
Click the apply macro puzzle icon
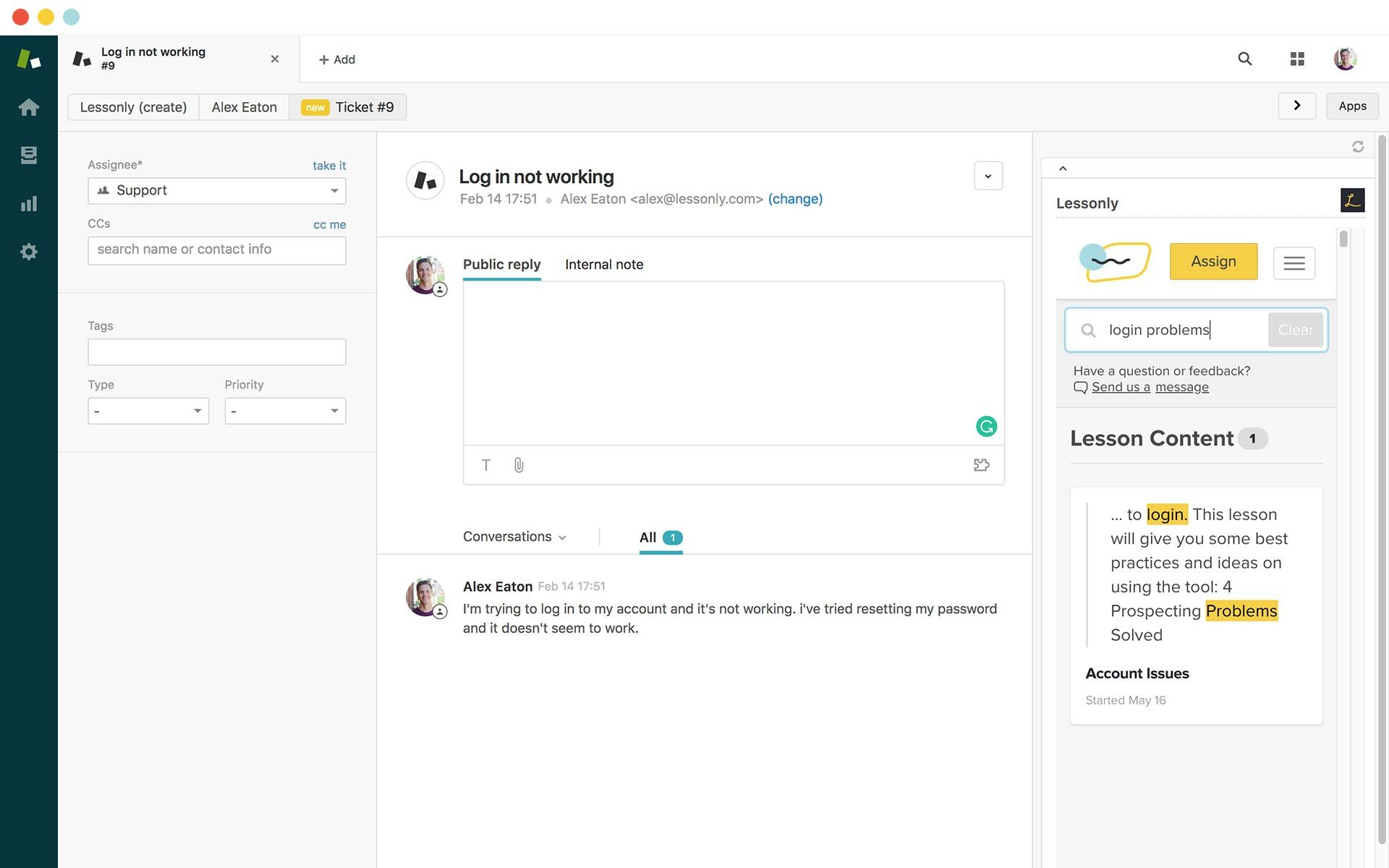tap(981, 465)
